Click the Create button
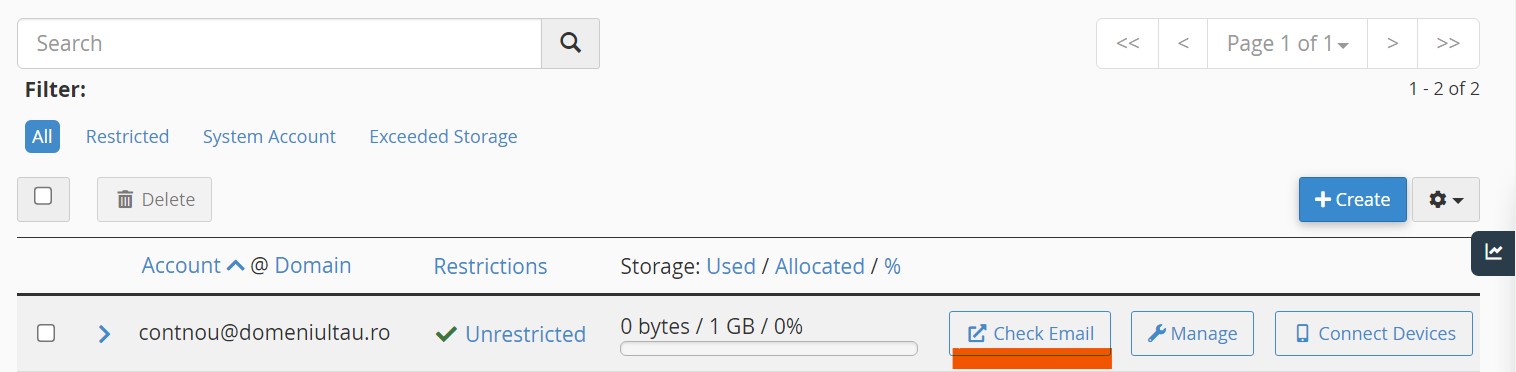 pos(1352,199)
